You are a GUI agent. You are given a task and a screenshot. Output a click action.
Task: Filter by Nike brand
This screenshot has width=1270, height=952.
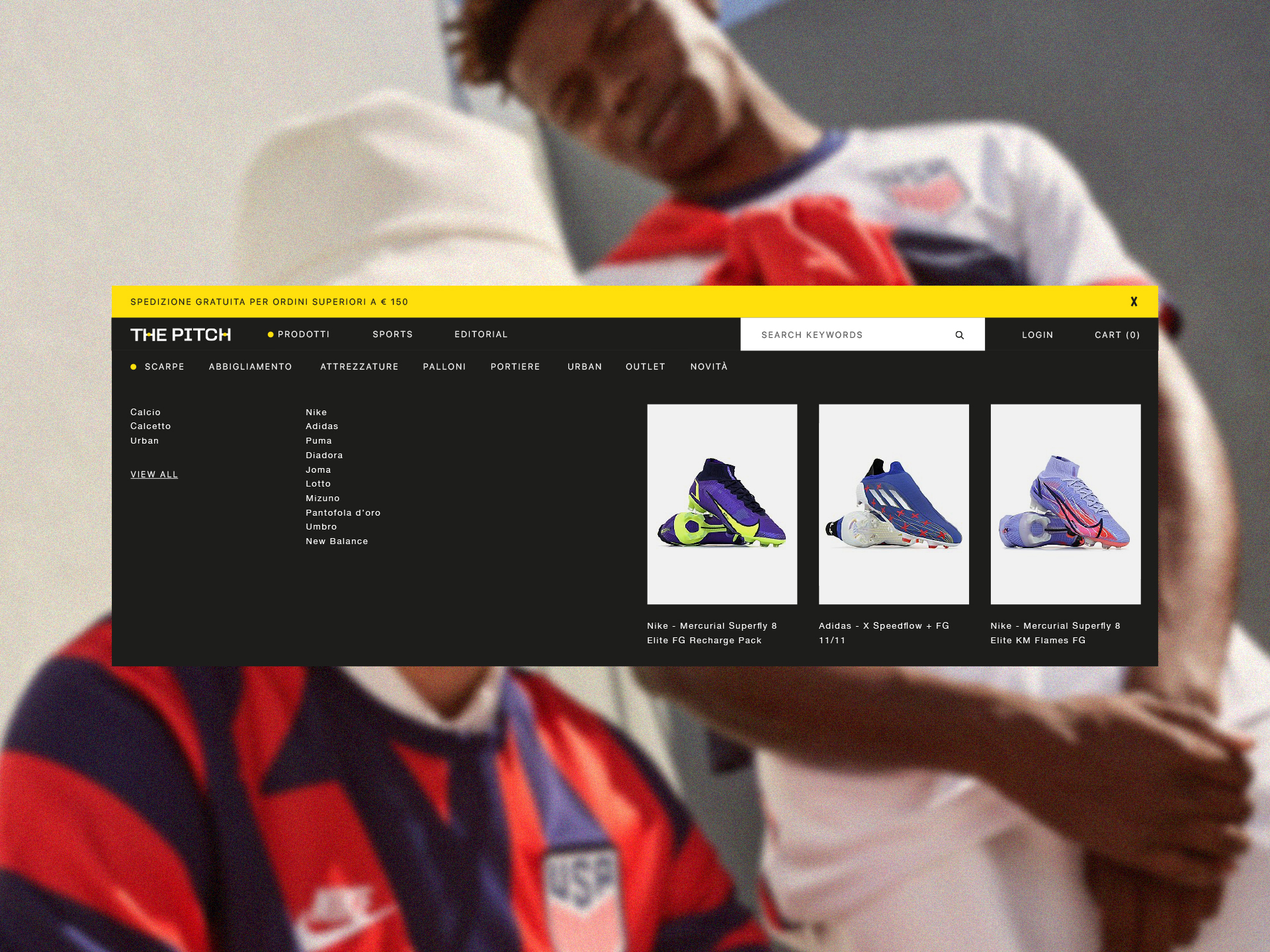pos(316,413)
